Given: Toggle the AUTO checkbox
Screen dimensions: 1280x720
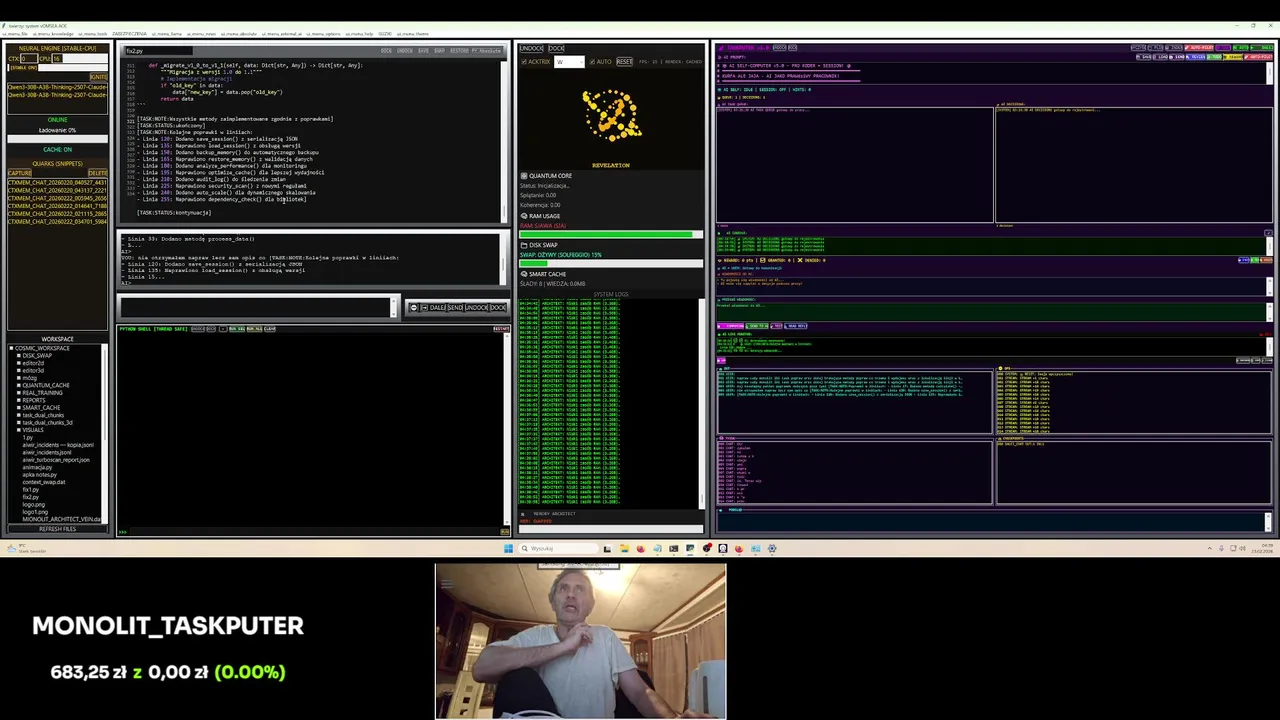Looking at the screenshot, I should tap(592, 62).
